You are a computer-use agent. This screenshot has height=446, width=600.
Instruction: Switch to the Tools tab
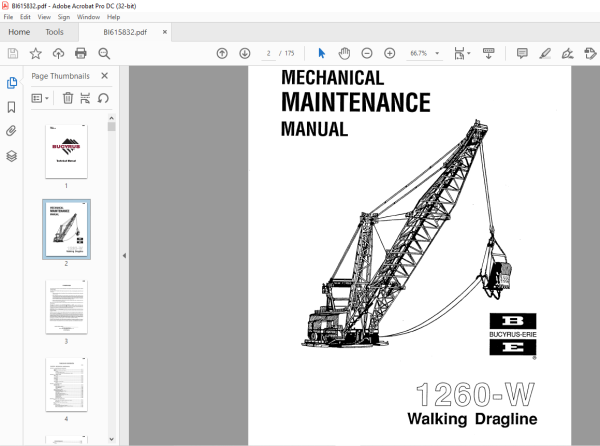point(54,32)
